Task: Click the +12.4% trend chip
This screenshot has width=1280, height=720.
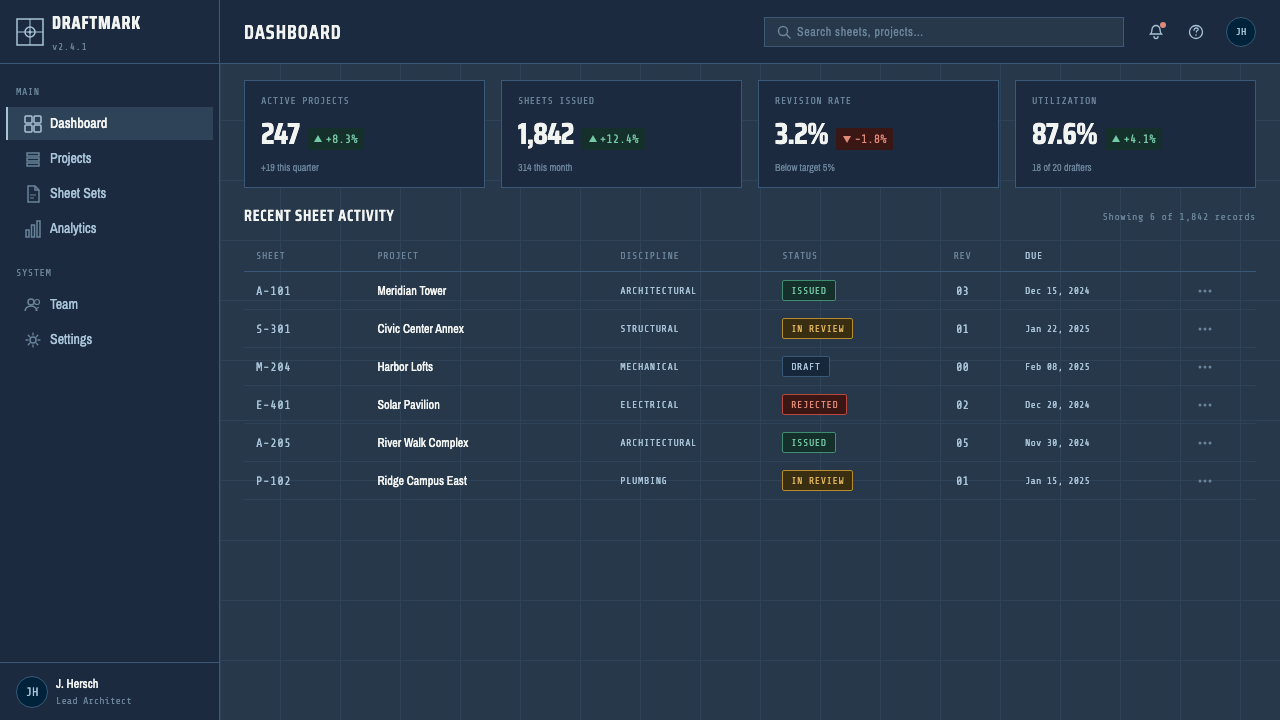Action: tap(613, 139)
